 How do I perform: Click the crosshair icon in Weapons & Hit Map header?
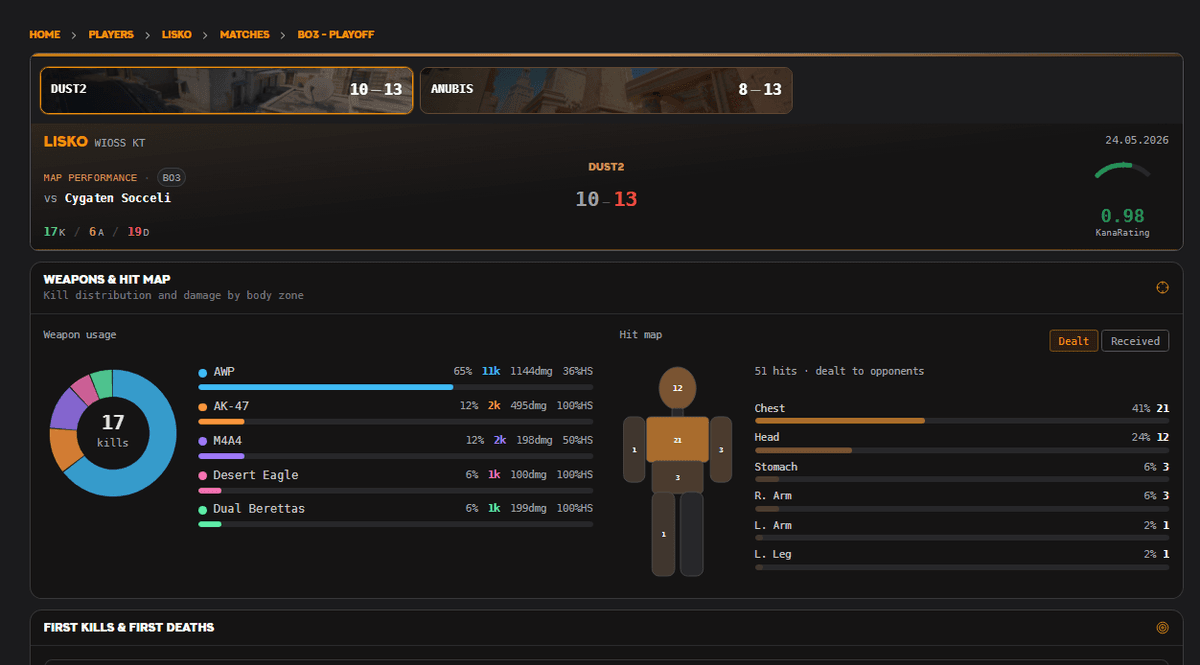[1162, 287]
